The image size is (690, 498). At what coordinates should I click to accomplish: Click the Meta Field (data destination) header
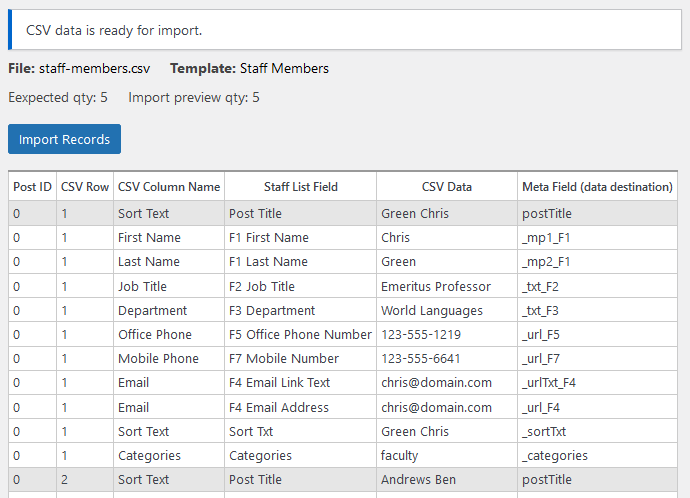point(597,187)
